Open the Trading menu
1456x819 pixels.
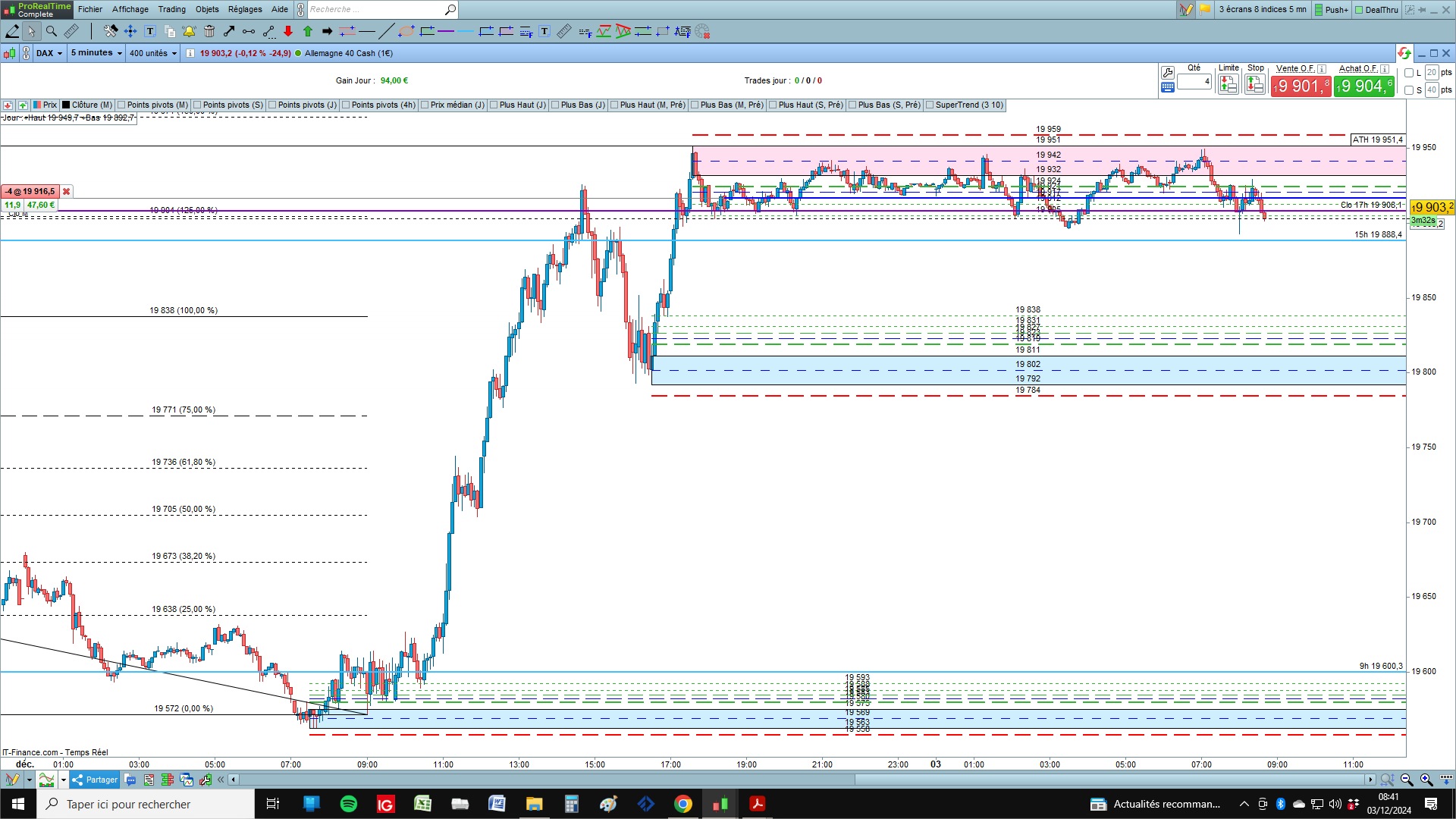[x=171, y=9]
